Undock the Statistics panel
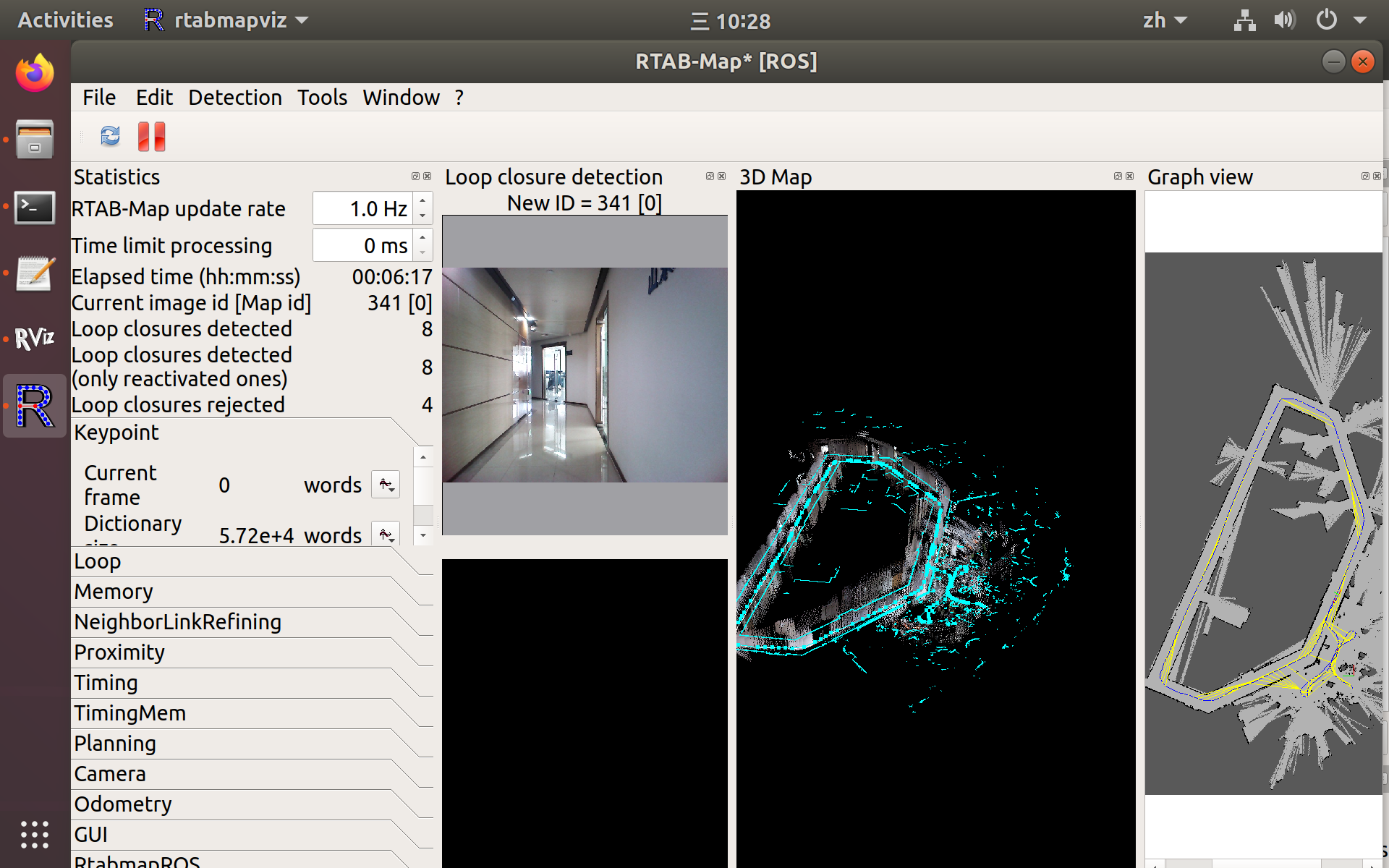The image size is (1389, 868). (415, 176)
